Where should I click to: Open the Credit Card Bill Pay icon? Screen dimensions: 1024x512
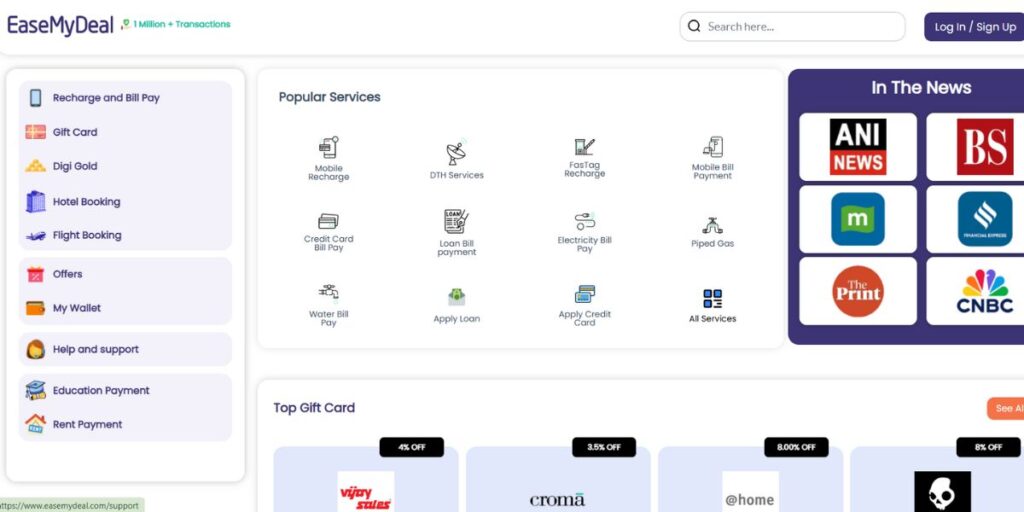[328, 221]
